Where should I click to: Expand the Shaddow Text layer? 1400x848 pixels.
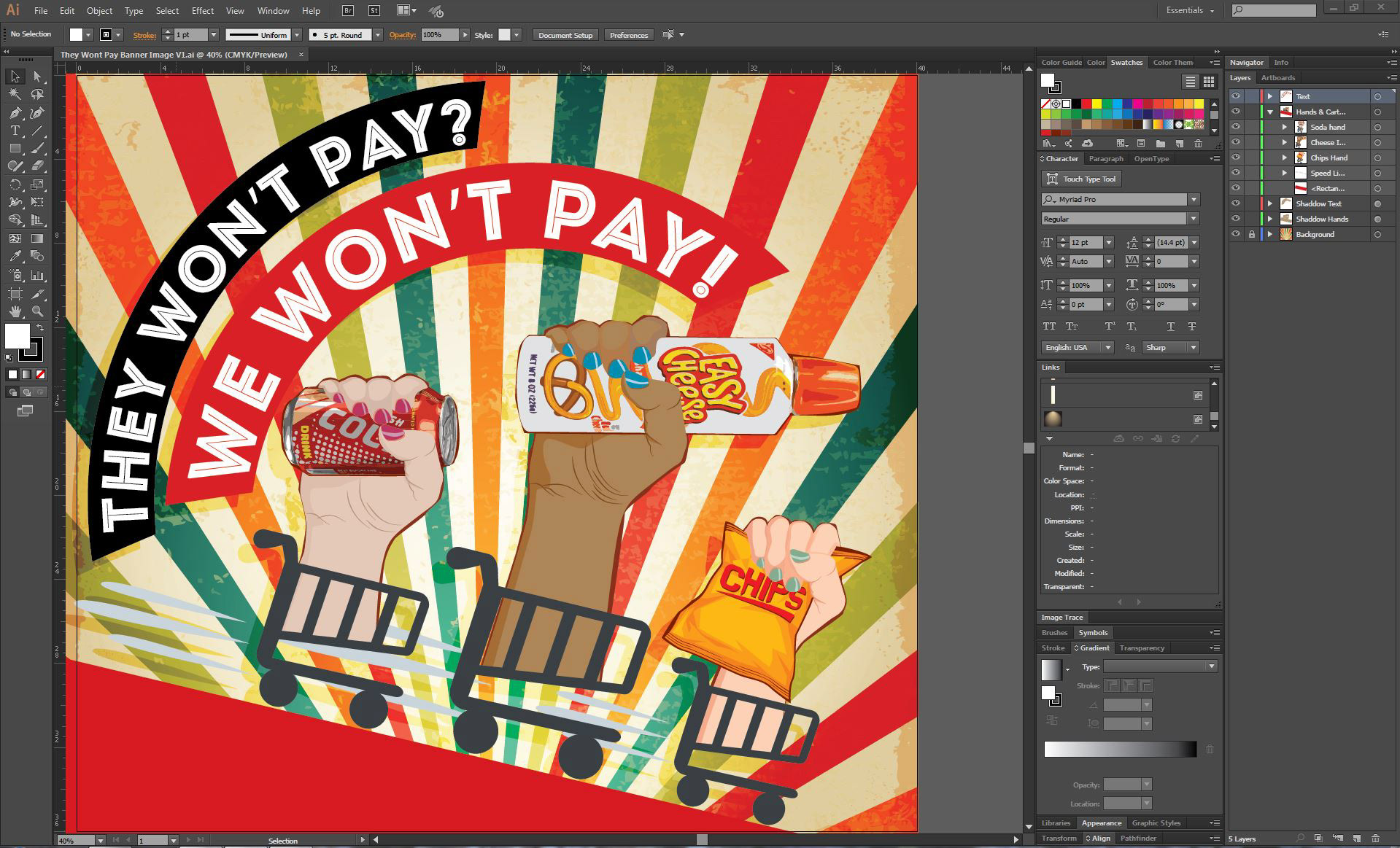(x=1270, y=203)
